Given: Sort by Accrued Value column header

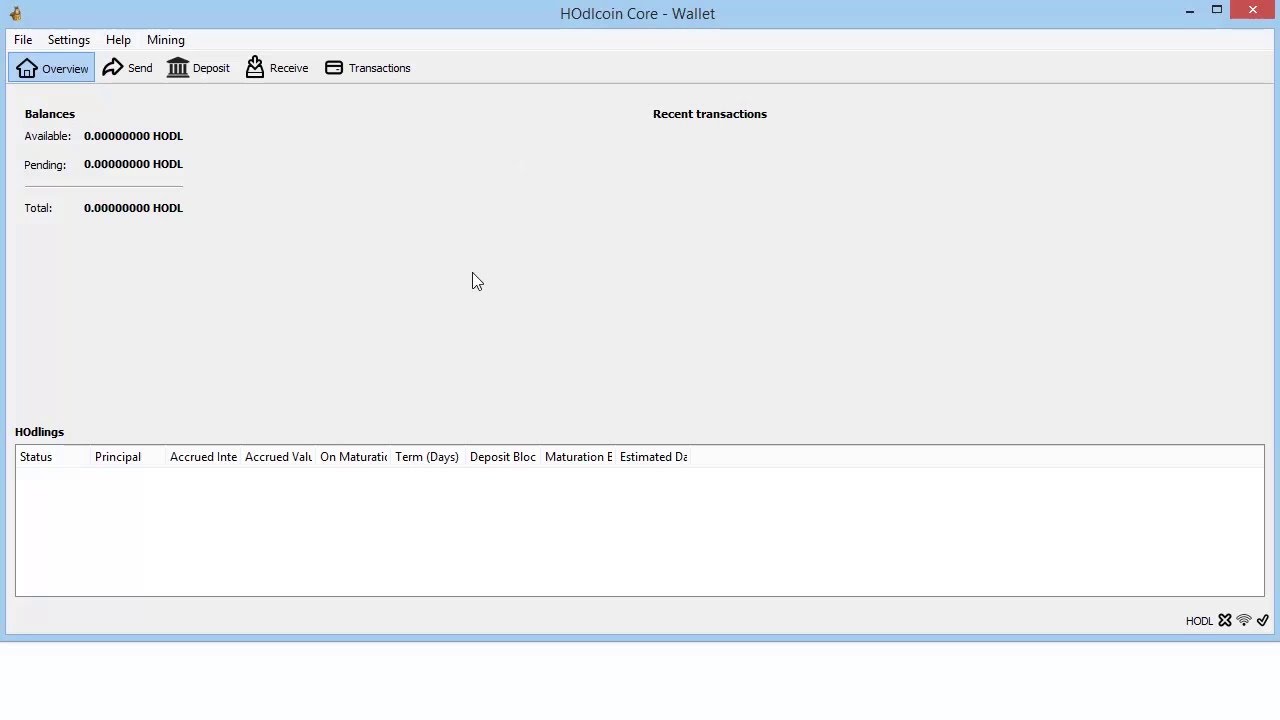Looking at the screenshot, I should point(278,457).
